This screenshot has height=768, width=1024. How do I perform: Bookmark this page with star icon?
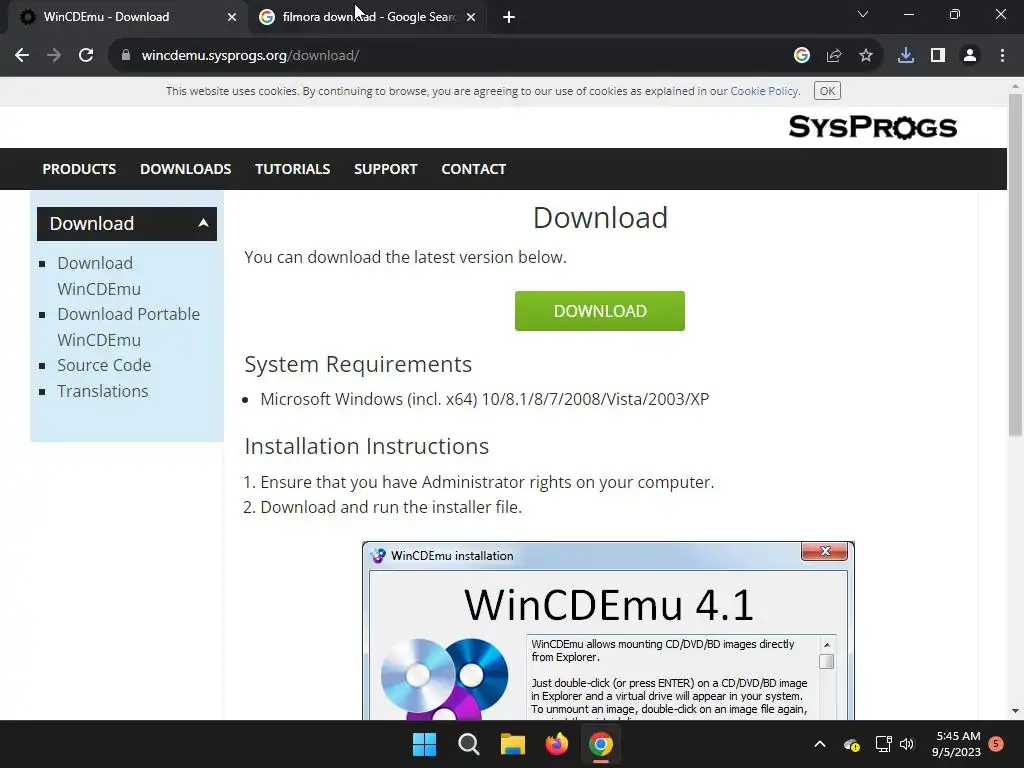click(866, 56)
